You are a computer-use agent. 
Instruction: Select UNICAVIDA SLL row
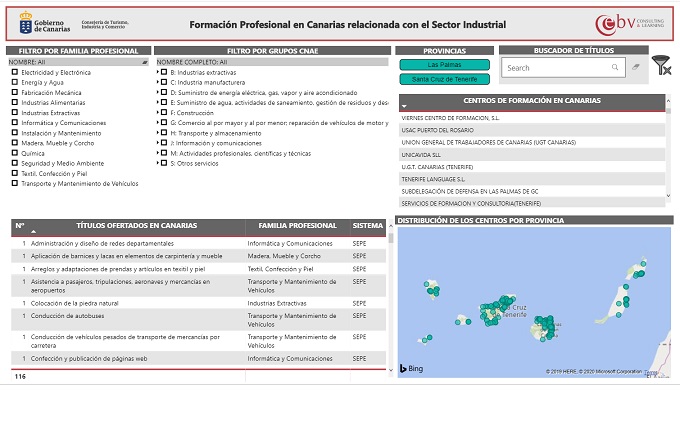(x=532, y=155)
